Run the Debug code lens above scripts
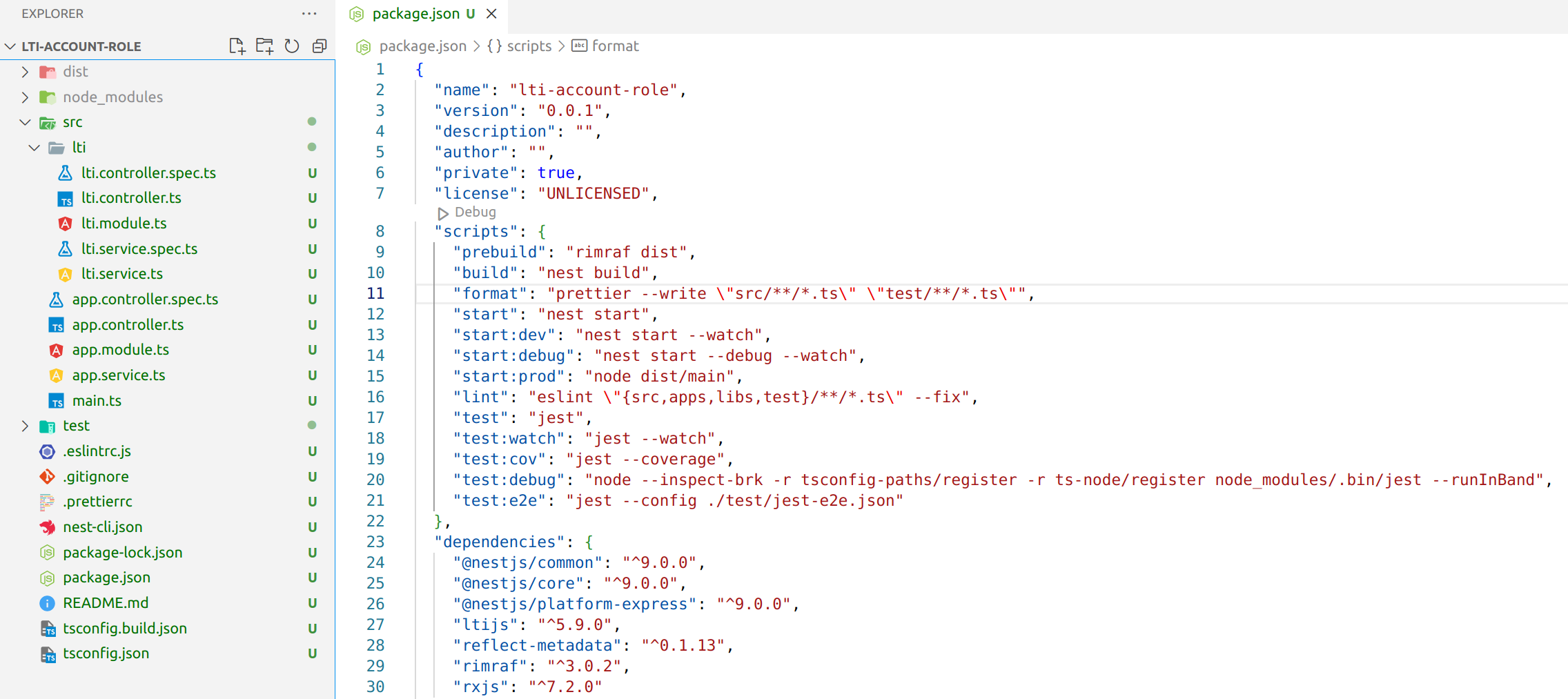This screenshot has width=1568, height=699. point(467,213)
